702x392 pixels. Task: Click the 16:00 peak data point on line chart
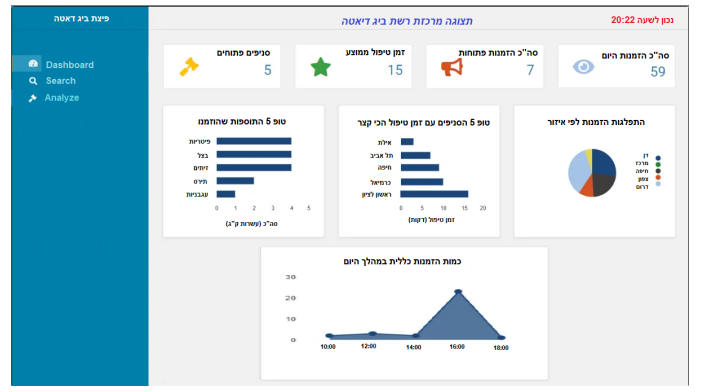pos(458,292)
